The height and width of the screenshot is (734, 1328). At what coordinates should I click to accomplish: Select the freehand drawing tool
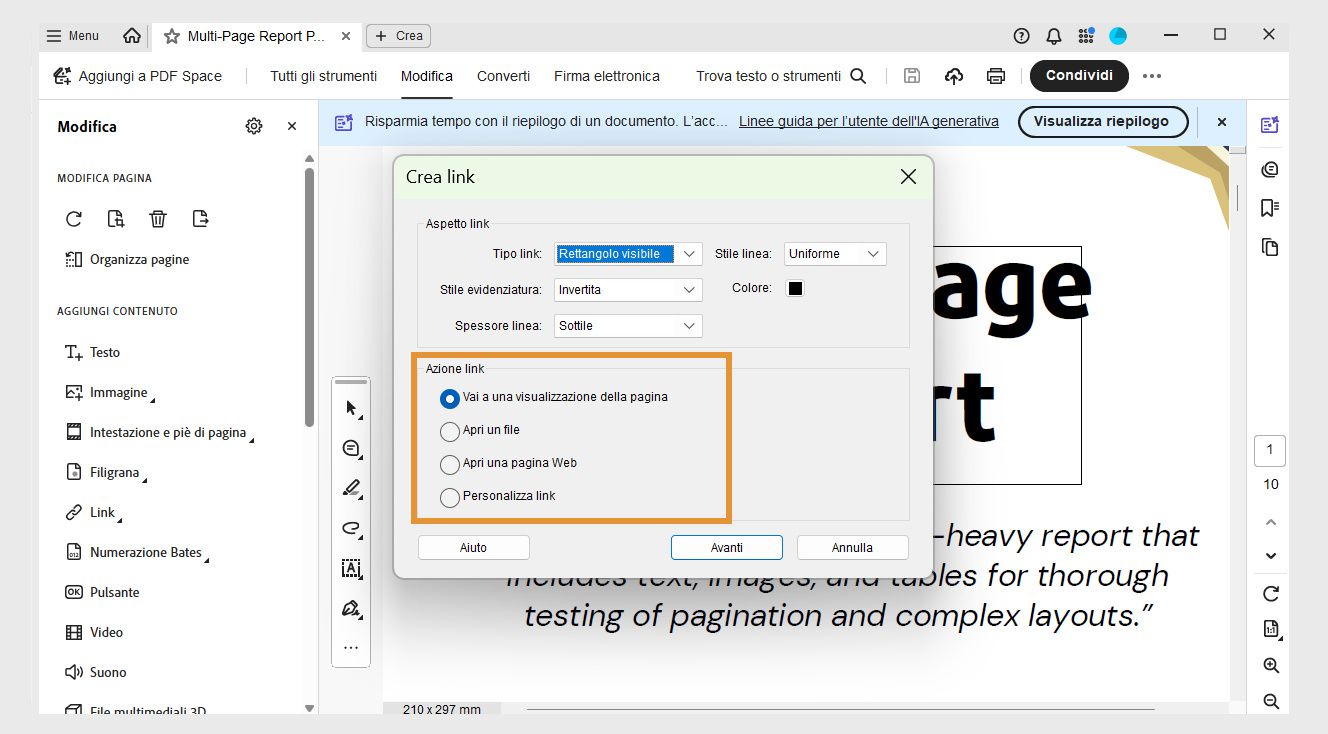pyautogui.click(x=351, y=528)
